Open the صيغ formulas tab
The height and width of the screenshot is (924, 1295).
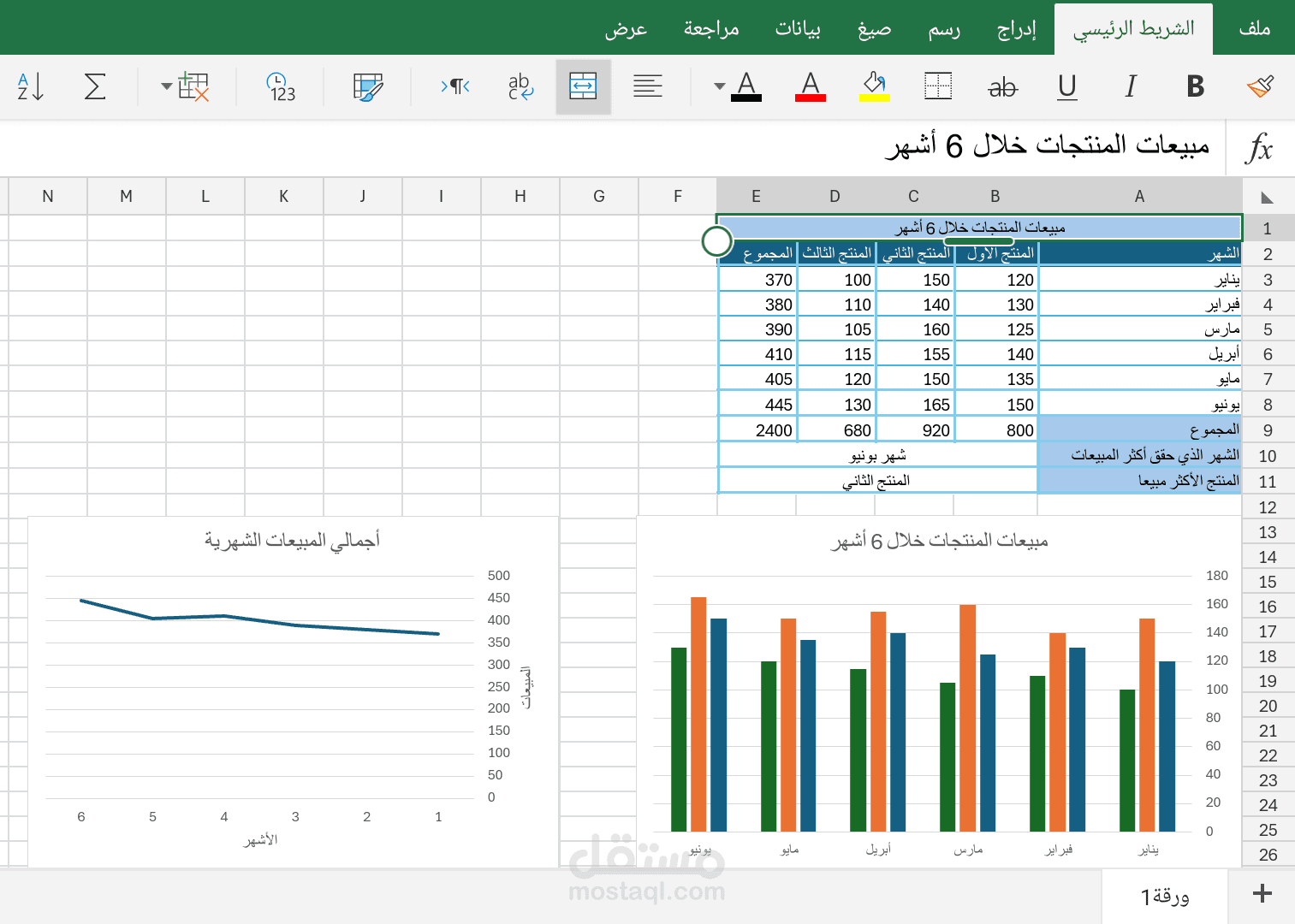874,29
